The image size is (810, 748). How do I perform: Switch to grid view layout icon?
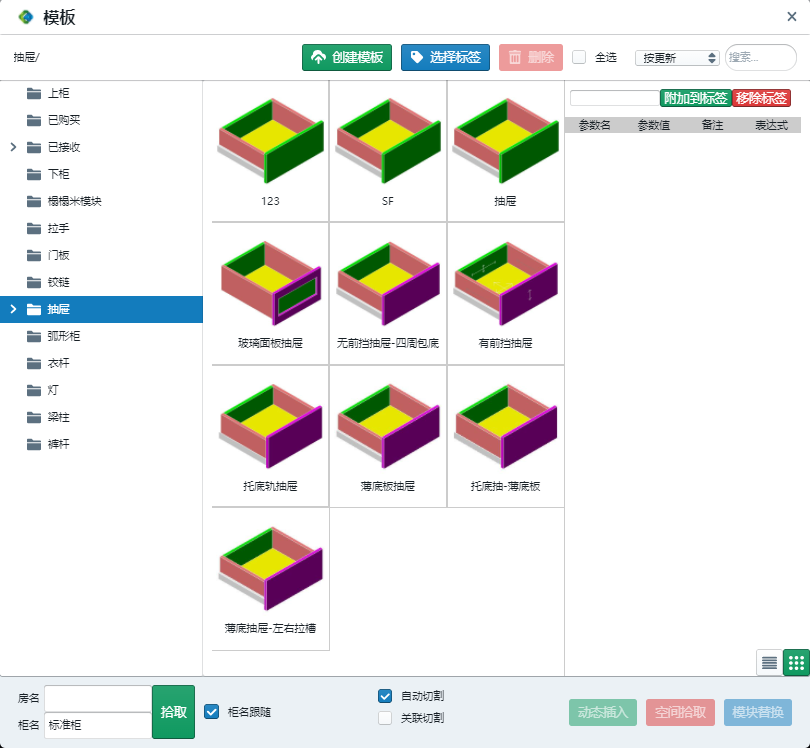pyautogui.click(x=796, y=662)
